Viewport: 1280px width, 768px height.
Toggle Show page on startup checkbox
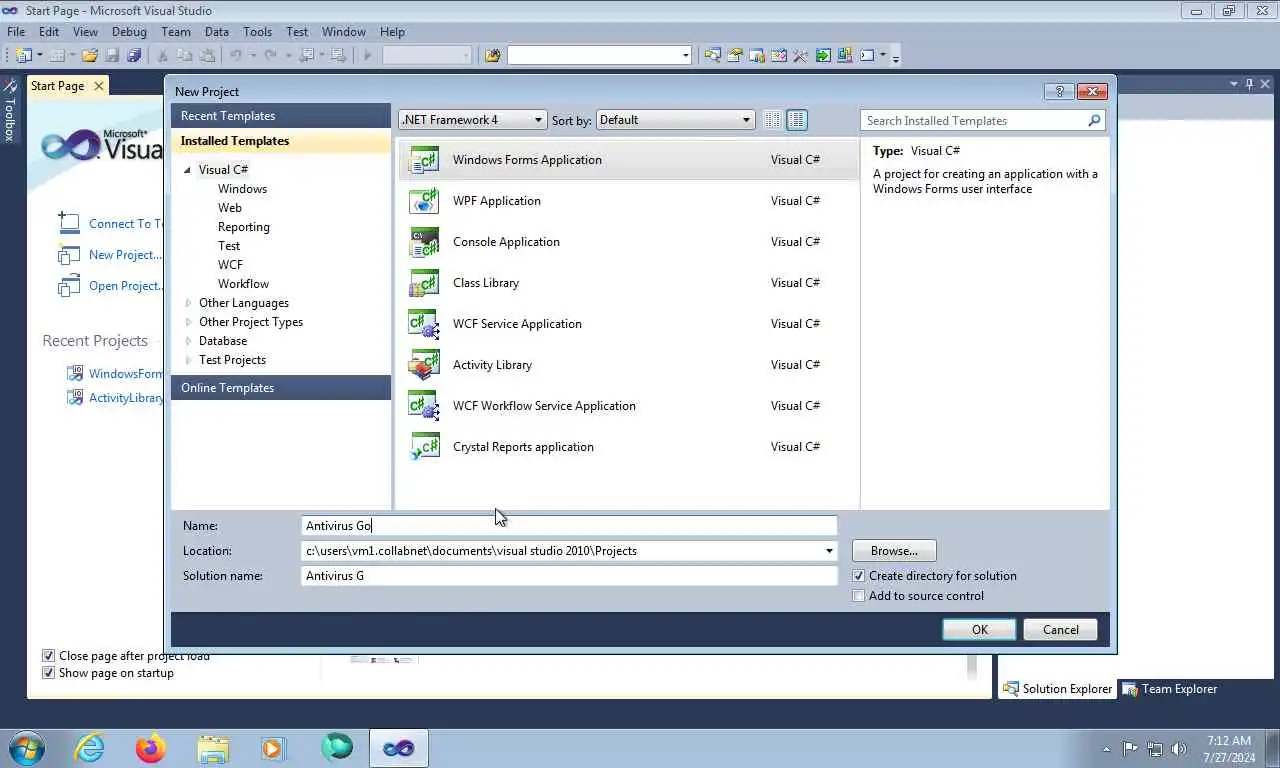[48, 673]
